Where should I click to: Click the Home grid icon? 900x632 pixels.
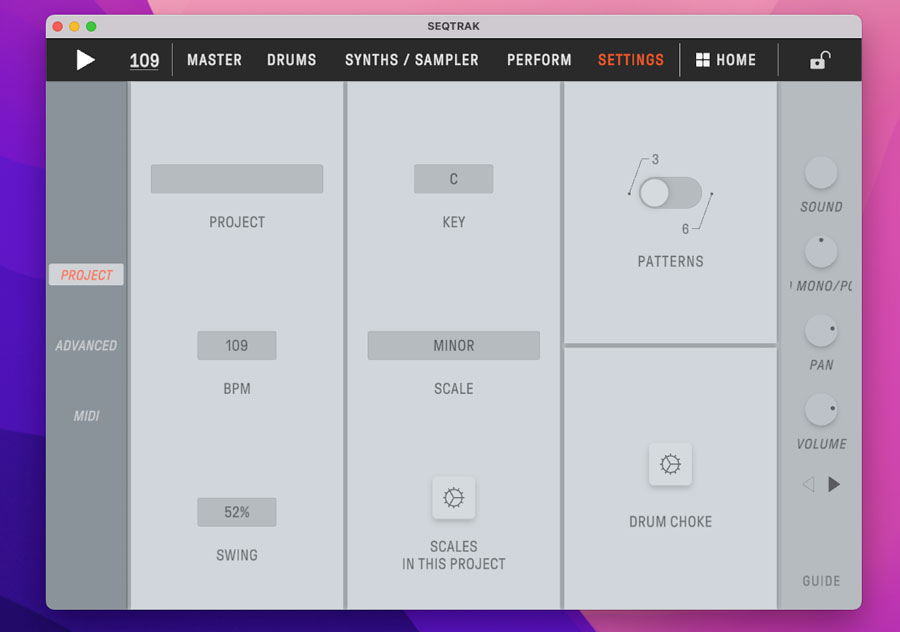[703, 60]
